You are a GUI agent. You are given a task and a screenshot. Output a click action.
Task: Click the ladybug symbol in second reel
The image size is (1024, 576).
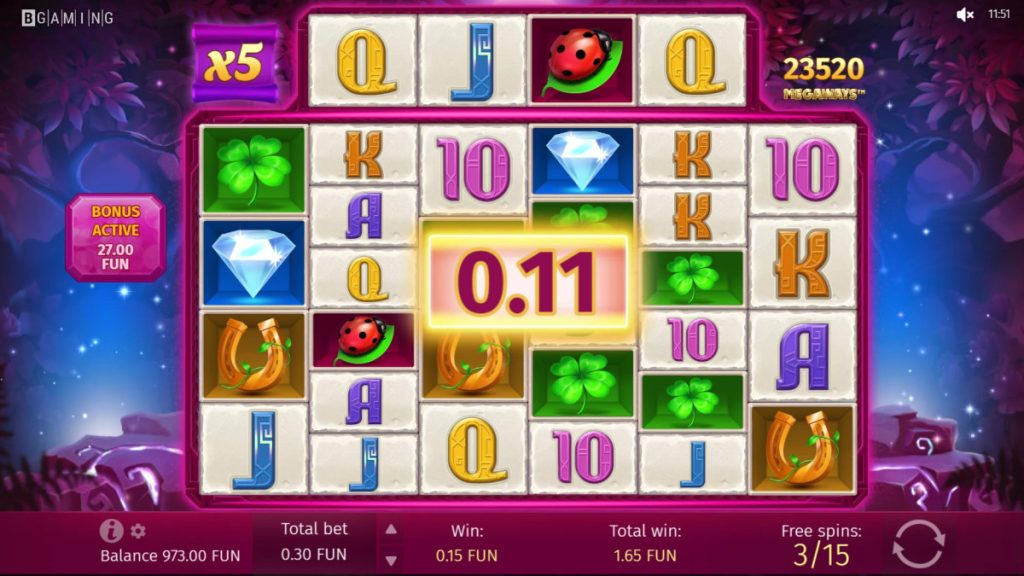(363, 340)
